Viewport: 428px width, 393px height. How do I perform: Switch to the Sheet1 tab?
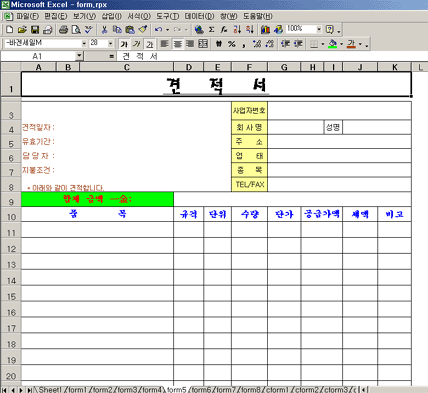point(50,389)
